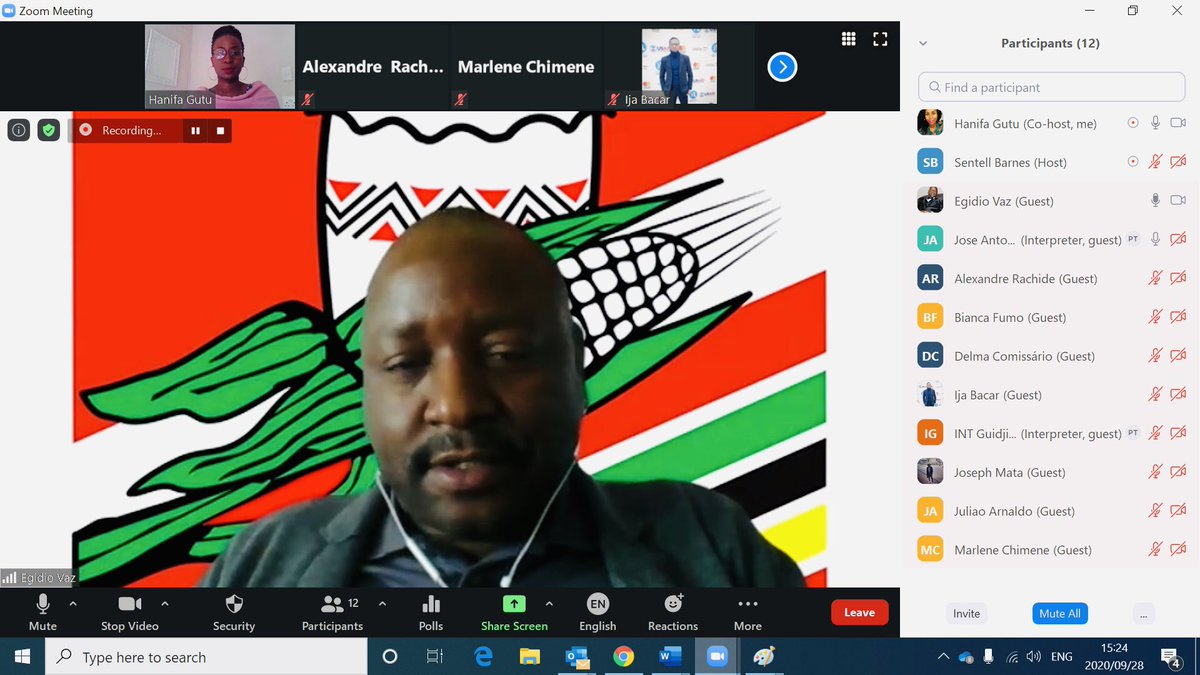1200x675 pixels.
Task: Toggle the Participants panel
Action: pyautogui.click(x=333, y=612)
